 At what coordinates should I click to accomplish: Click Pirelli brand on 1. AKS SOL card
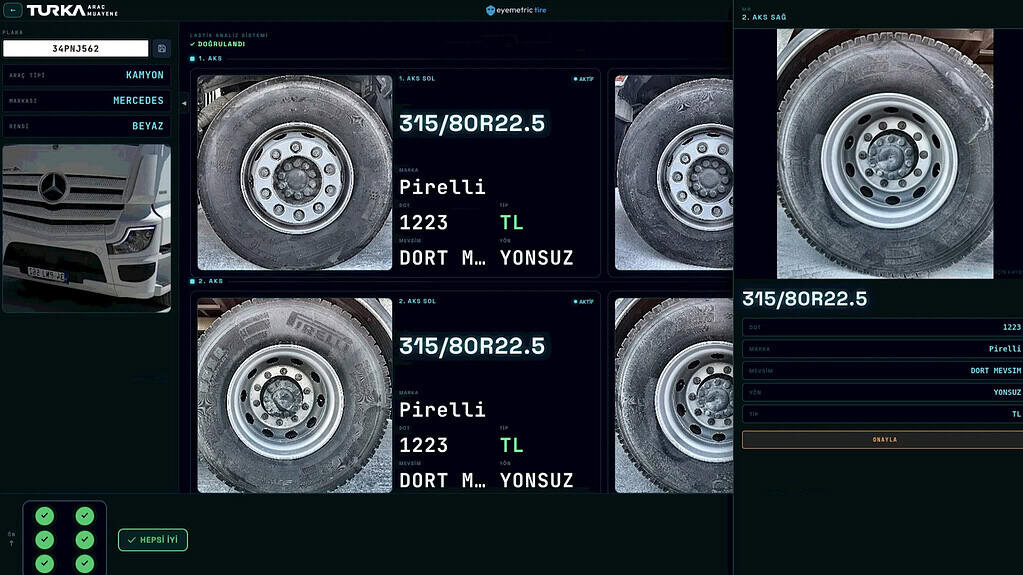[x=442, y=187]
